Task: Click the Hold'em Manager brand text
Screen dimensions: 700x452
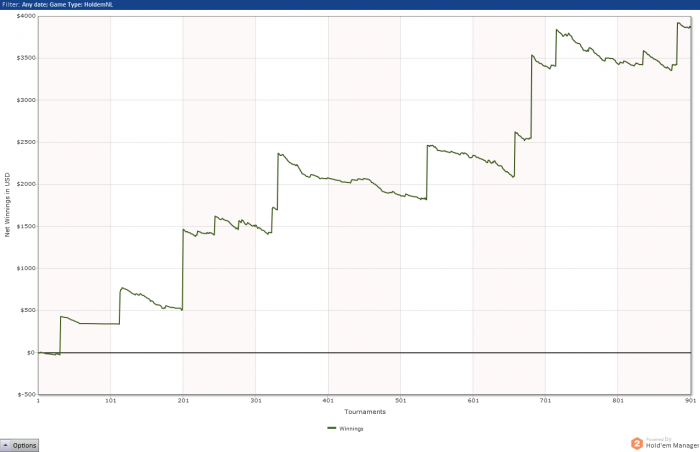Action: [672, 445]
